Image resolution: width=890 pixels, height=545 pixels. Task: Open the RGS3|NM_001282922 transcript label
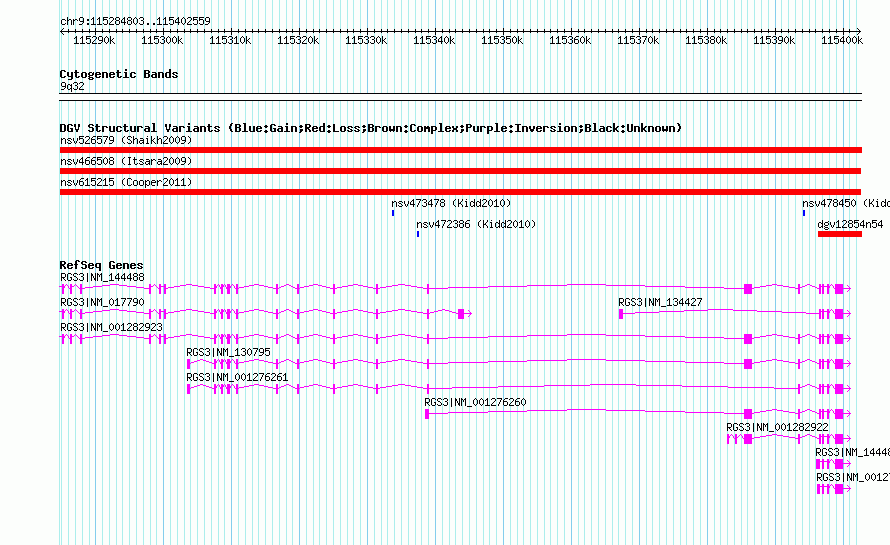777,427
